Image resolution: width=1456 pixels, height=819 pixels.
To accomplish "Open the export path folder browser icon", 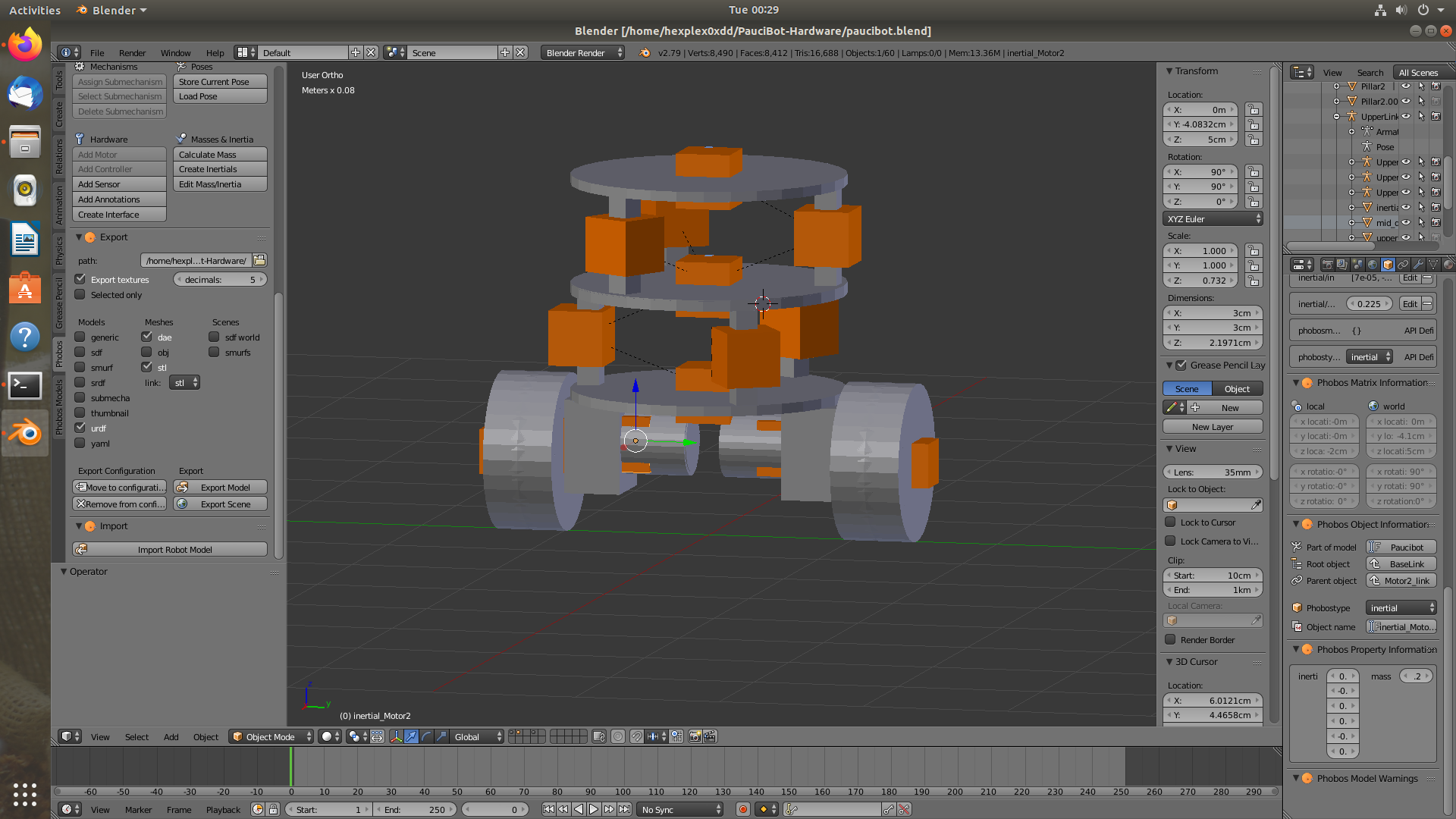I will pos(259,260).
